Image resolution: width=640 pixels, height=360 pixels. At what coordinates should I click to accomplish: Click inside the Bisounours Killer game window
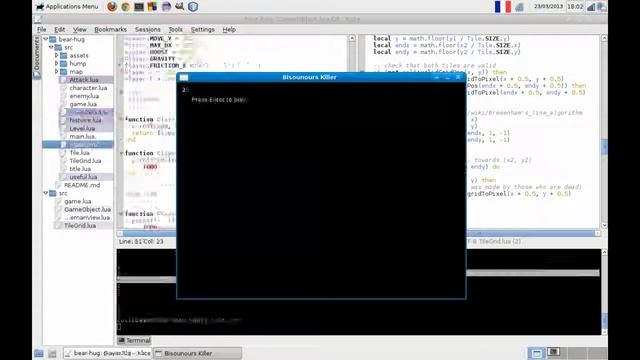pos(321,190)
